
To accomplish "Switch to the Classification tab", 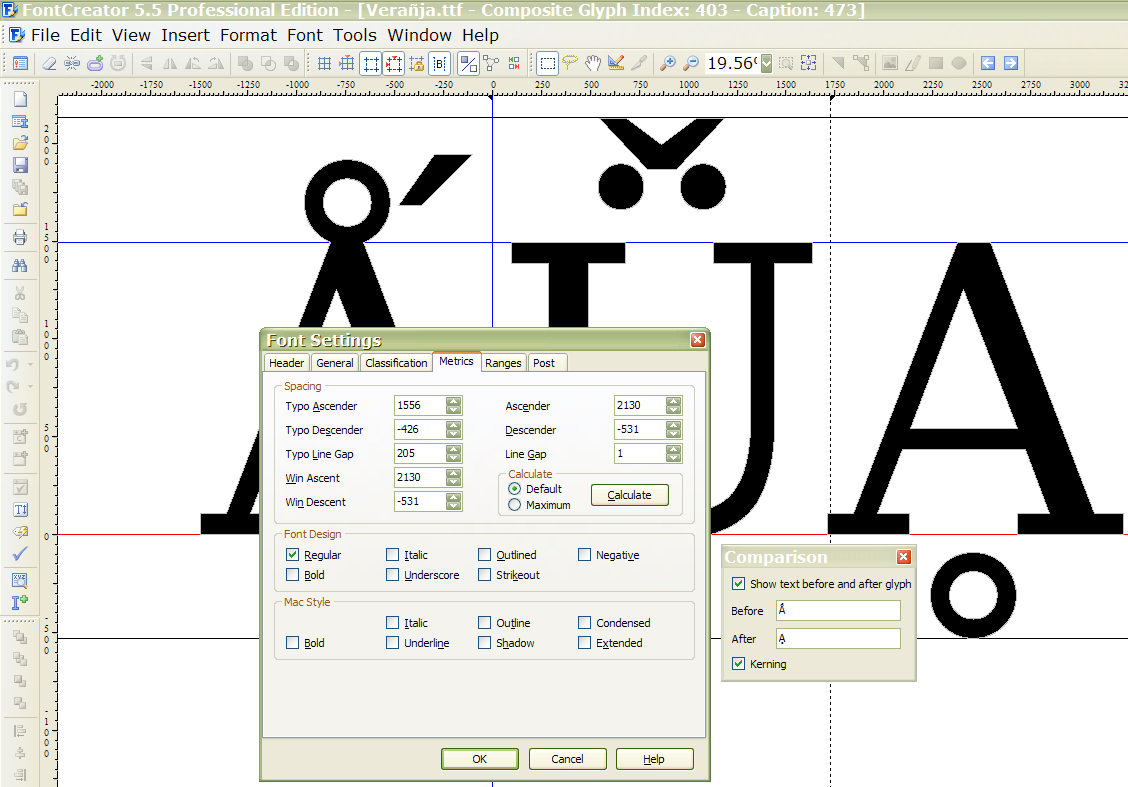I will [x=395, y=363].
